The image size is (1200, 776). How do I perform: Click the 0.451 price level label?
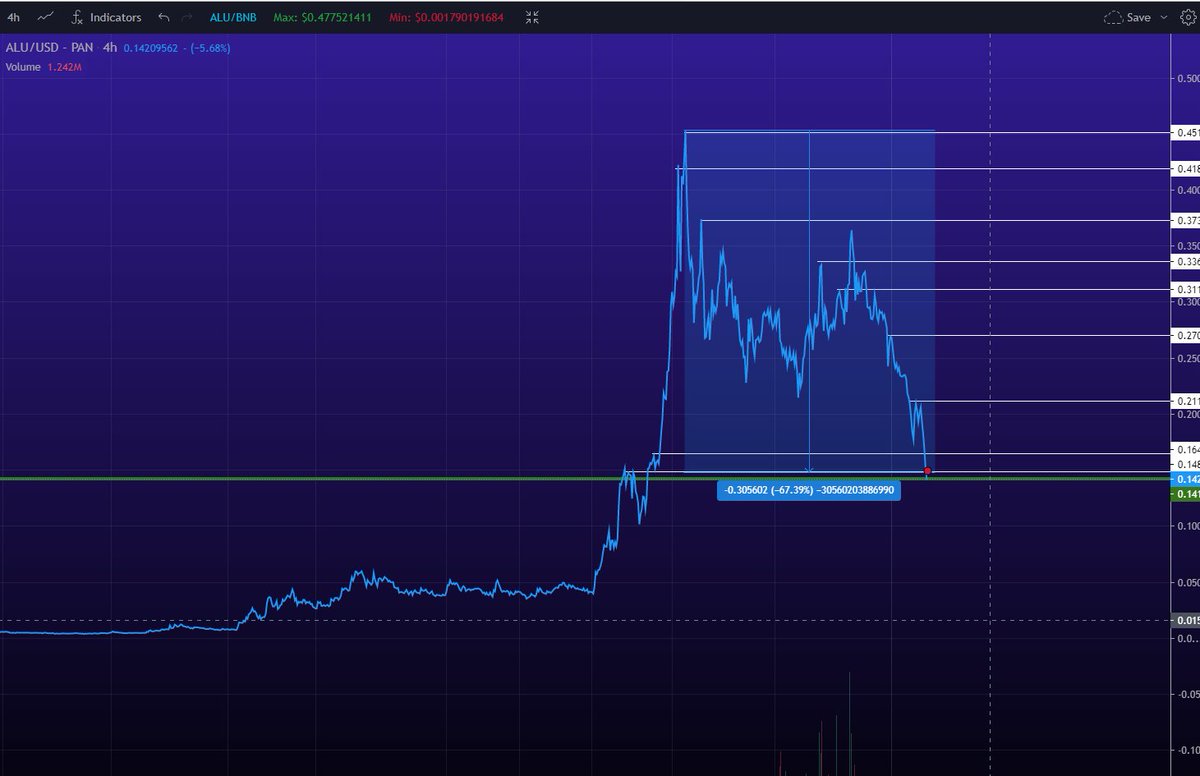tap(1186, 132)
